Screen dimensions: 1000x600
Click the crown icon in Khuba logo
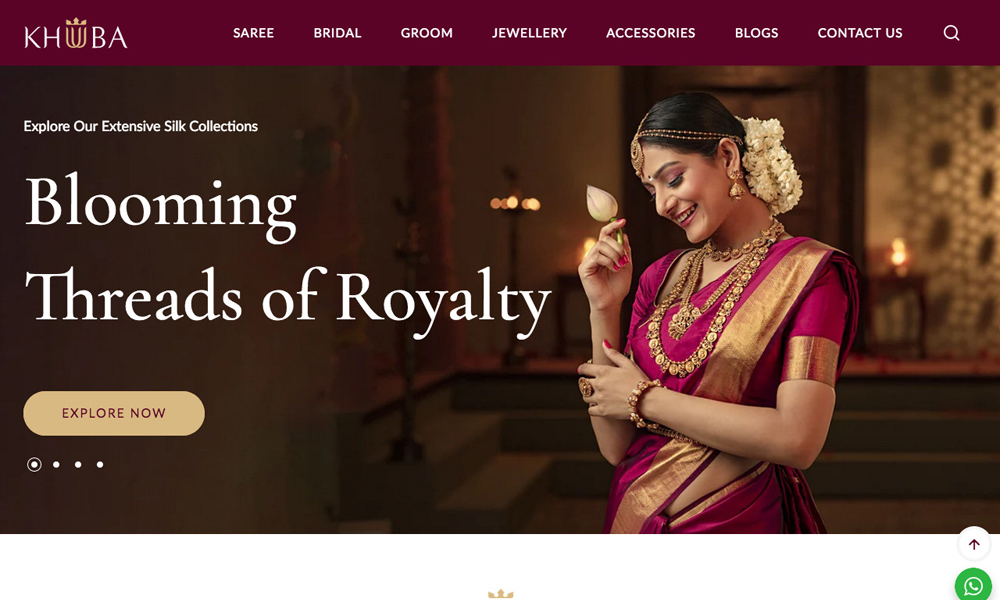tap(76, 23)
